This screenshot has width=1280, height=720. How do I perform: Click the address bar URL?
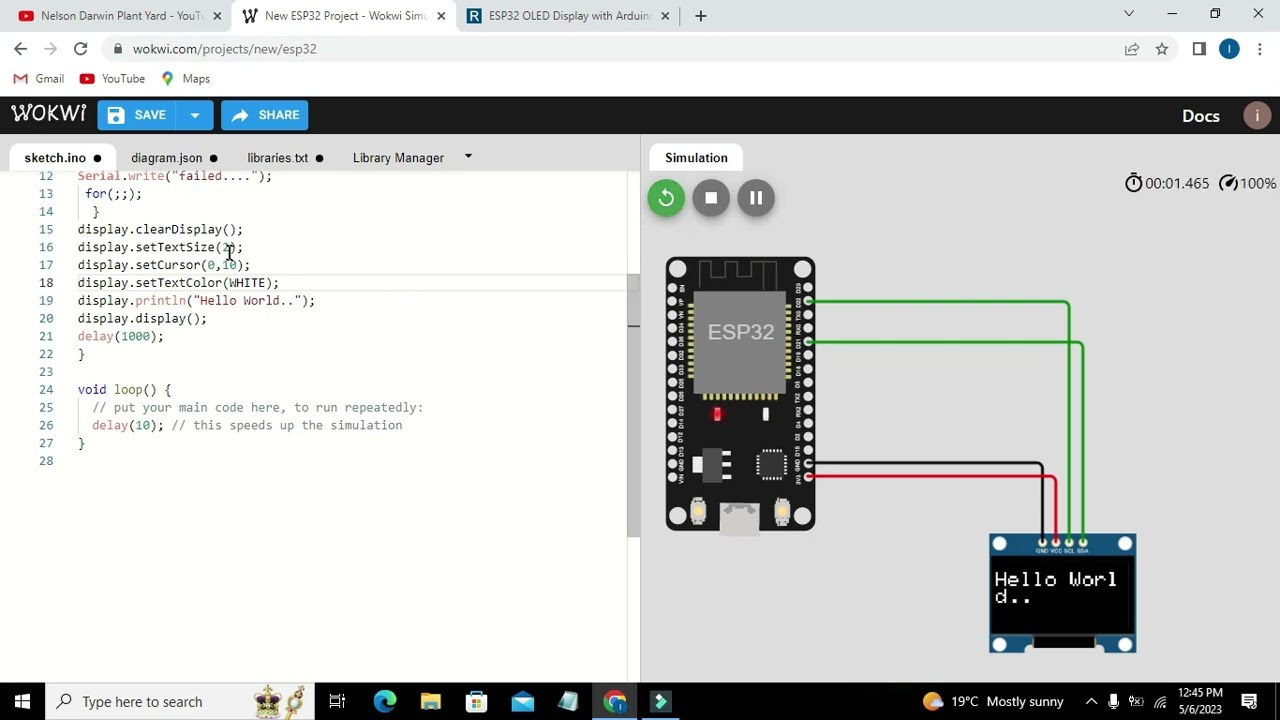224,49
